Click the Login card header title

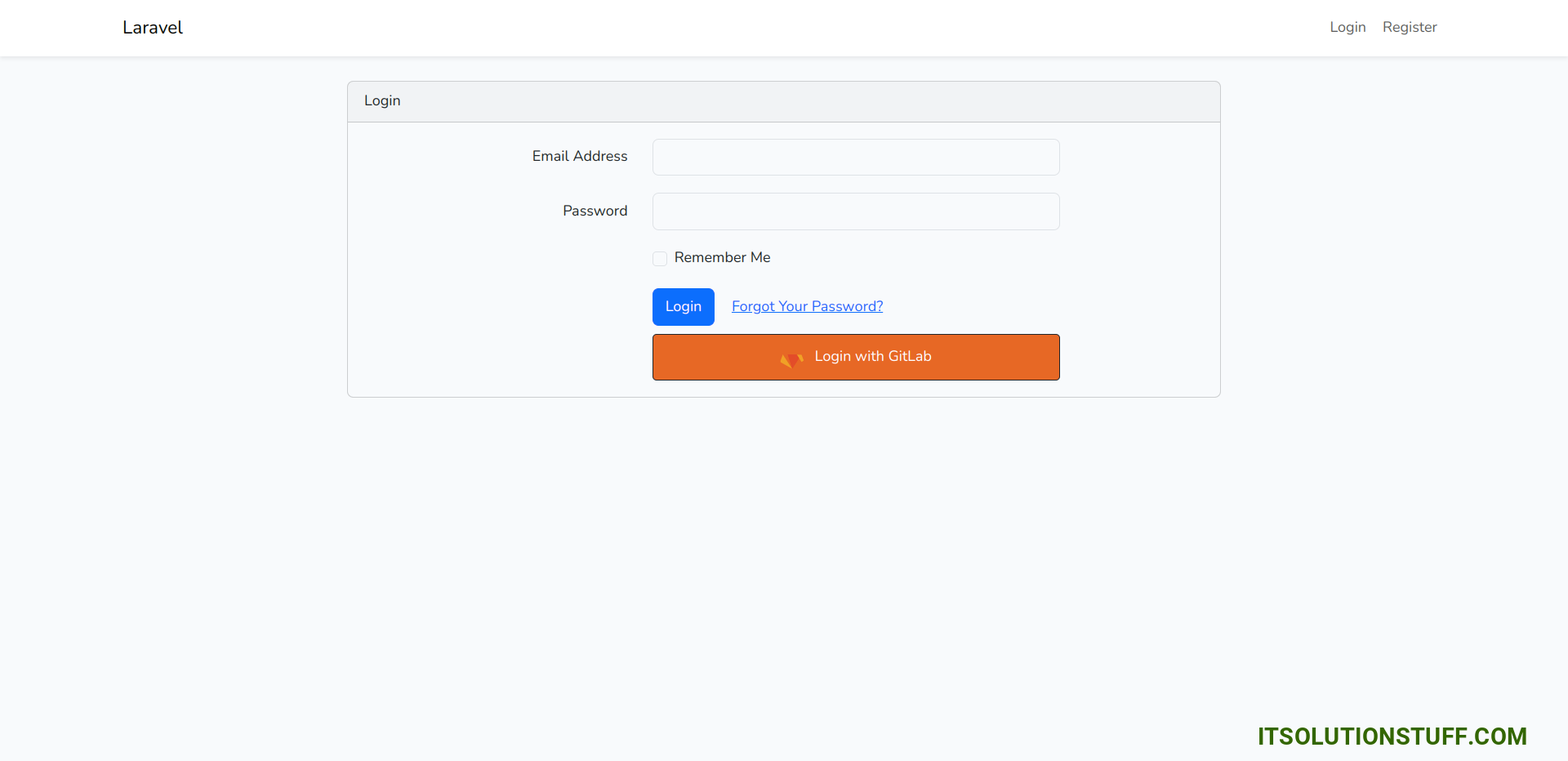[382, 101]
